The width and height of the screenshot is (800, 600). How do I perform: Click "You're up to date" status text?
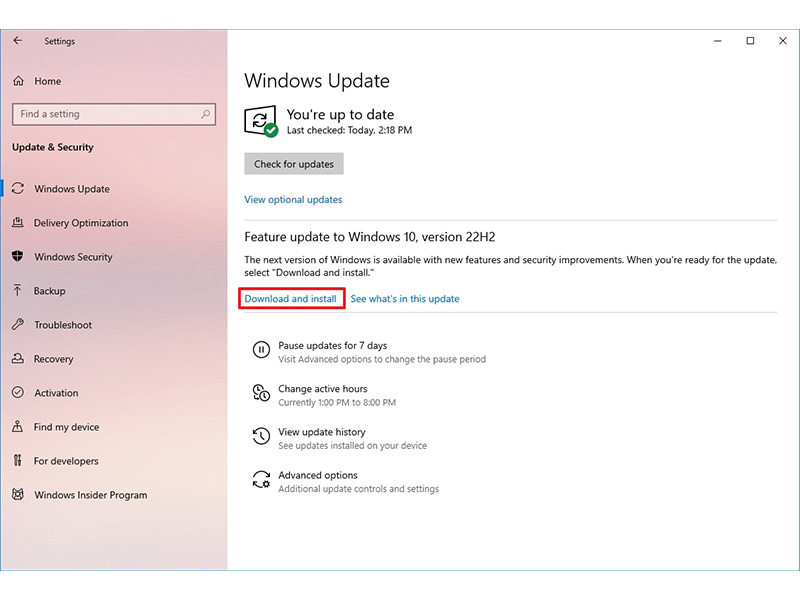[x=340, y=114]
